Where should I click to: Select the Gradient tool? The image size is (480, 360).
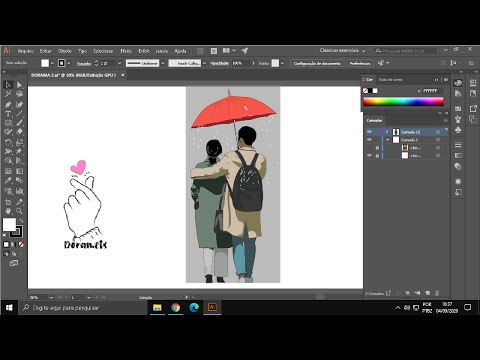coord(19,171)
